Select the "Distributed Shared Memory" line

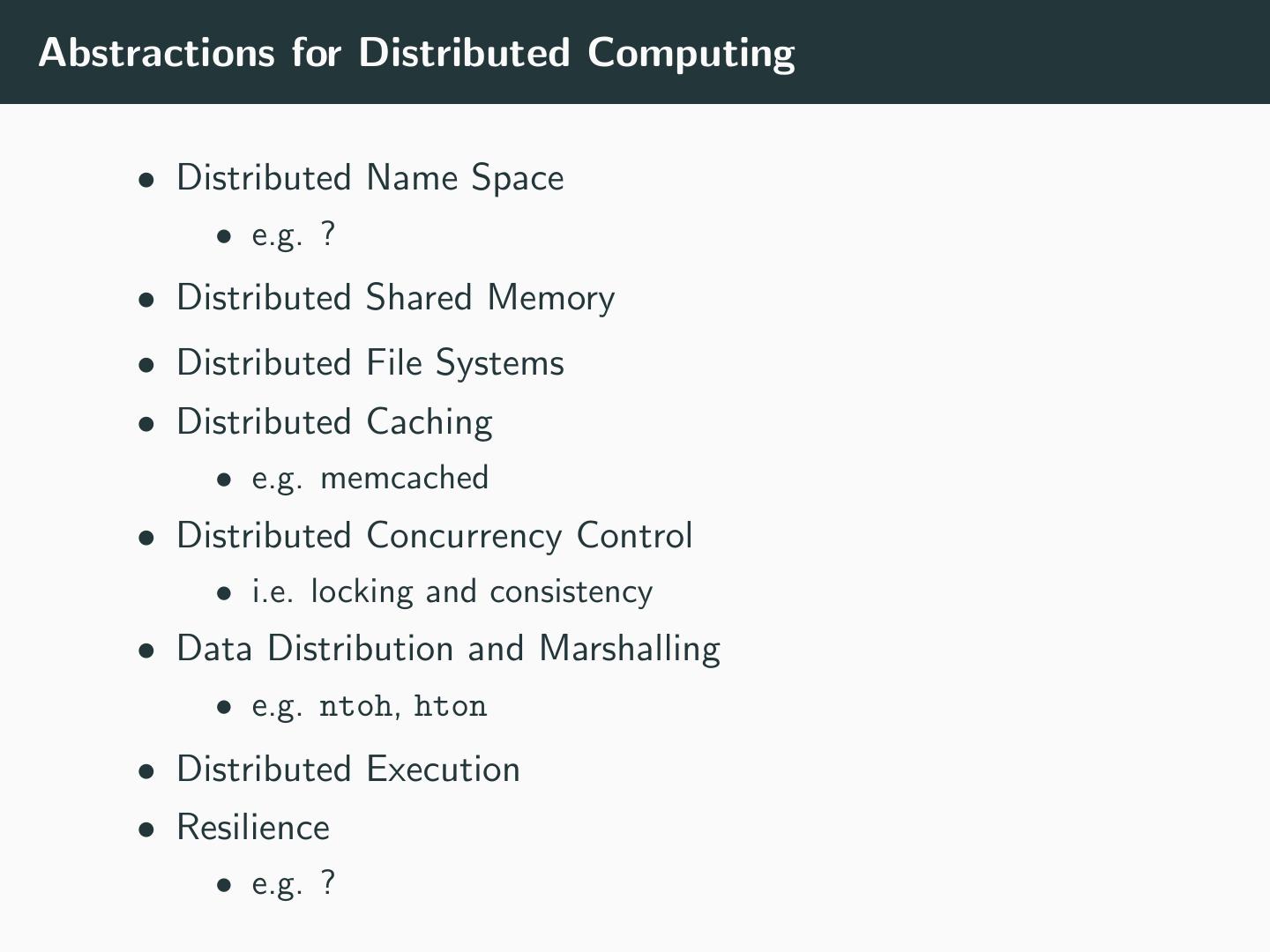(395, 298)
